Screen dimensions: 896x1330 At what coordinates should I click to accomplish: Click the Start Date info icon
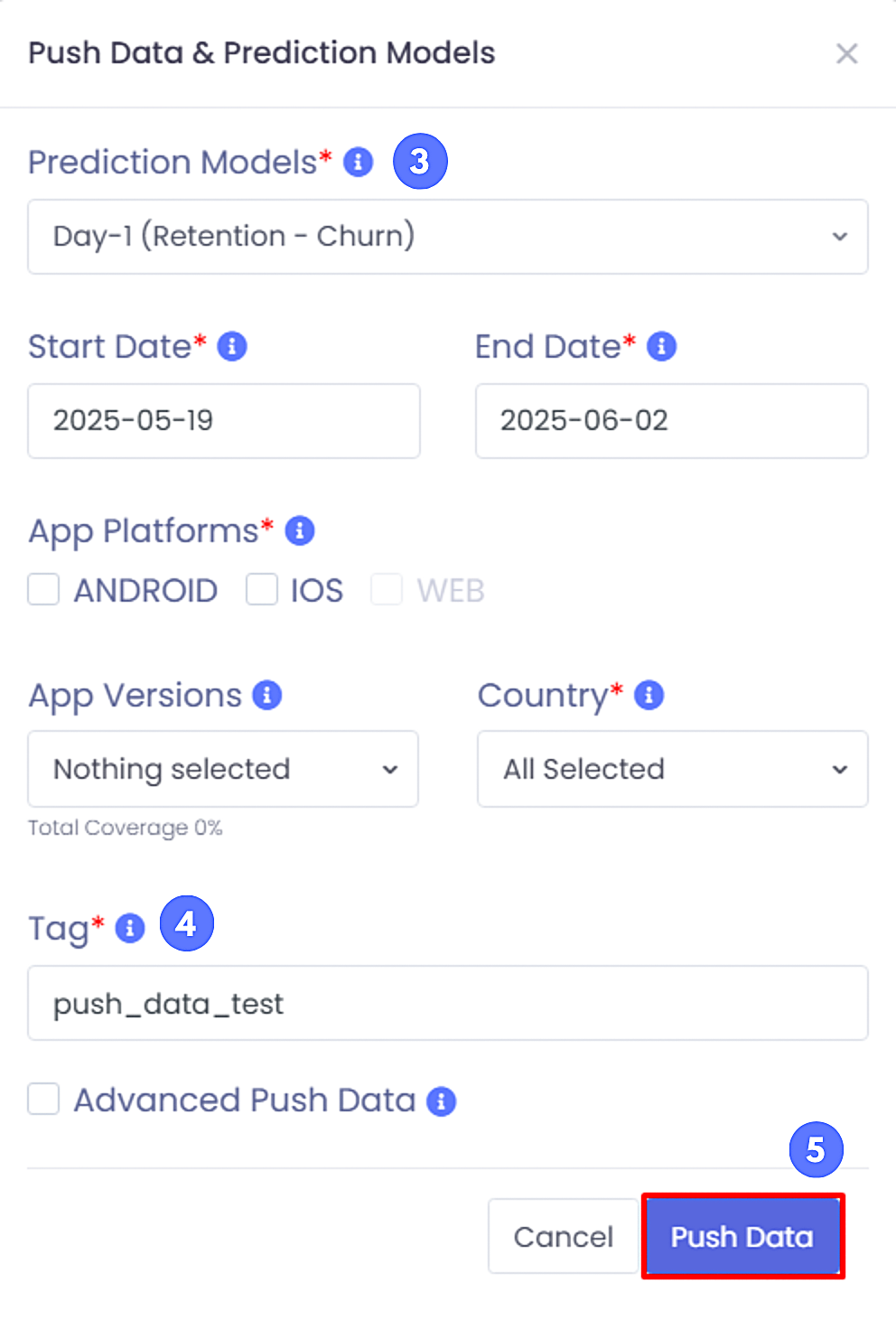pos(232,346)
